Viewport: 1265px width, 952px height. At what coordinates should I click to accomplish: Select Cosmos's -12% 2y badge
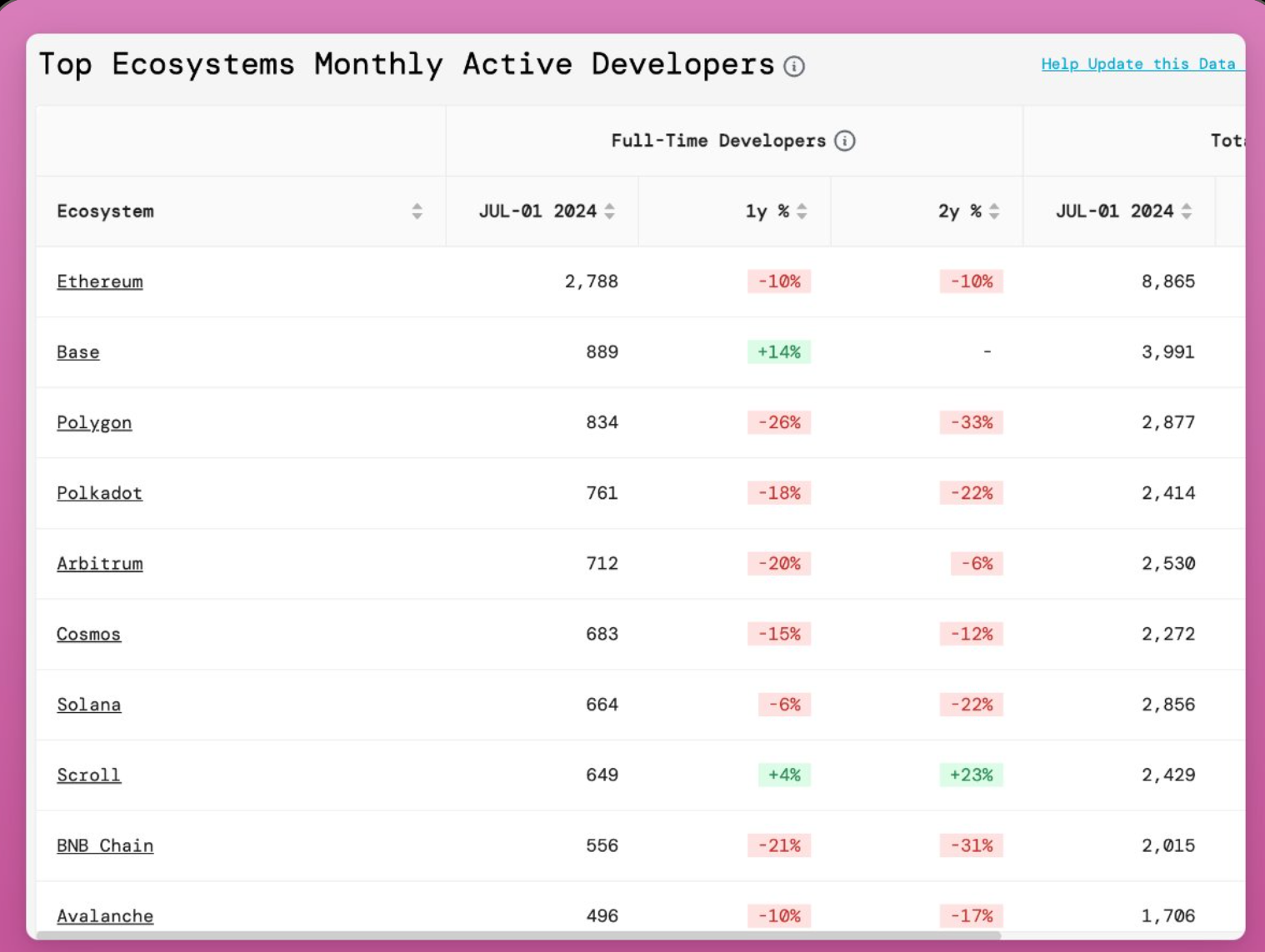972,635
